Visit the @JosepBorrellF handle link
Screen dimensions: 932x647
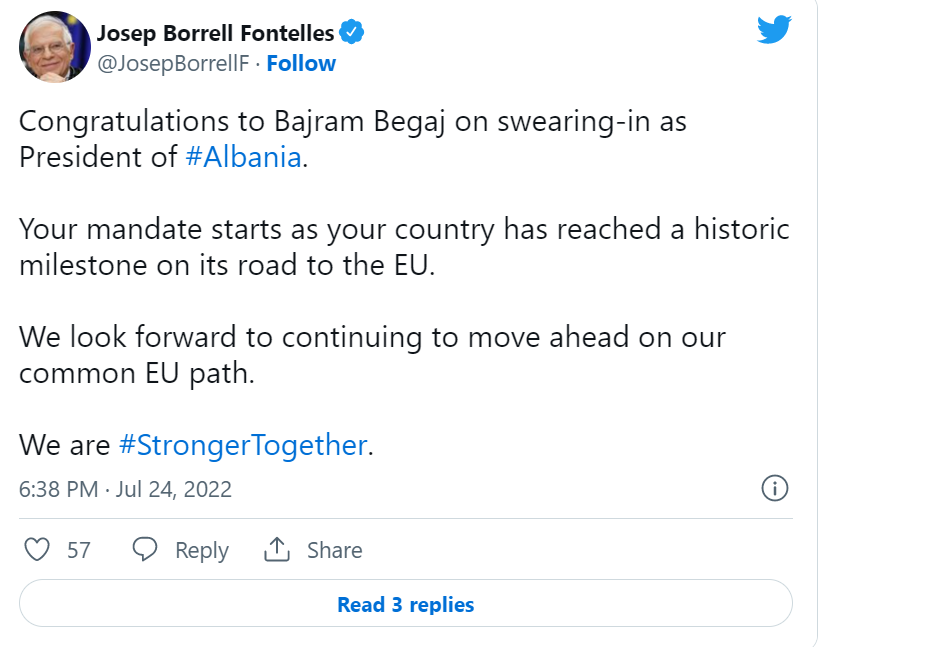[x=172, y=64]
